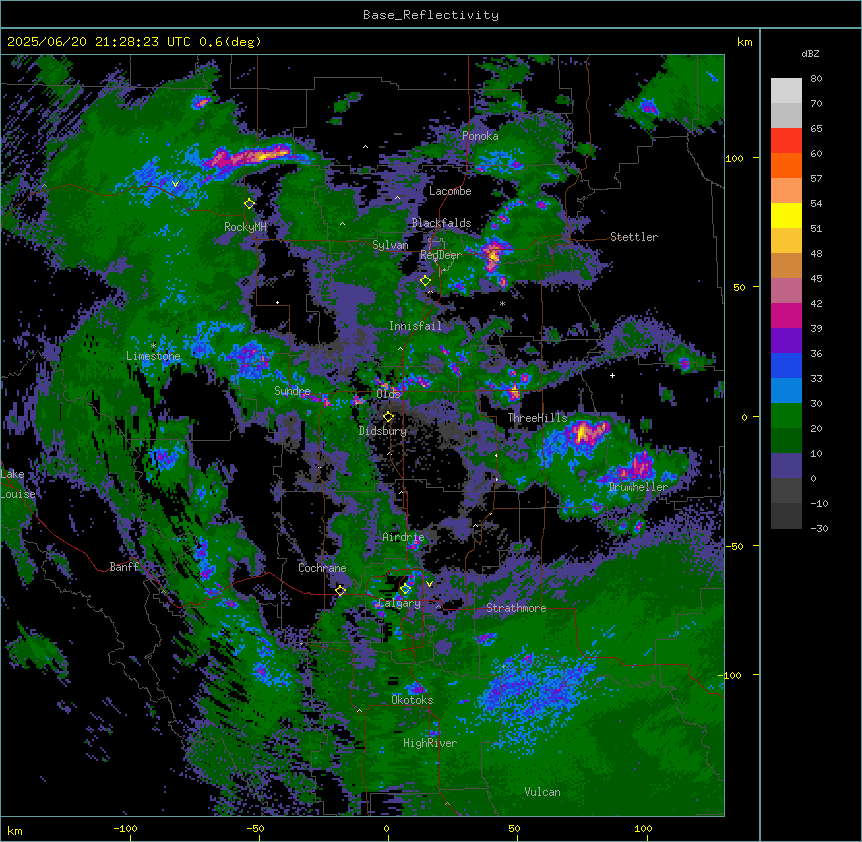
Task: Click the yellow diamond marker above Calgary
Action: coord(405,589)
